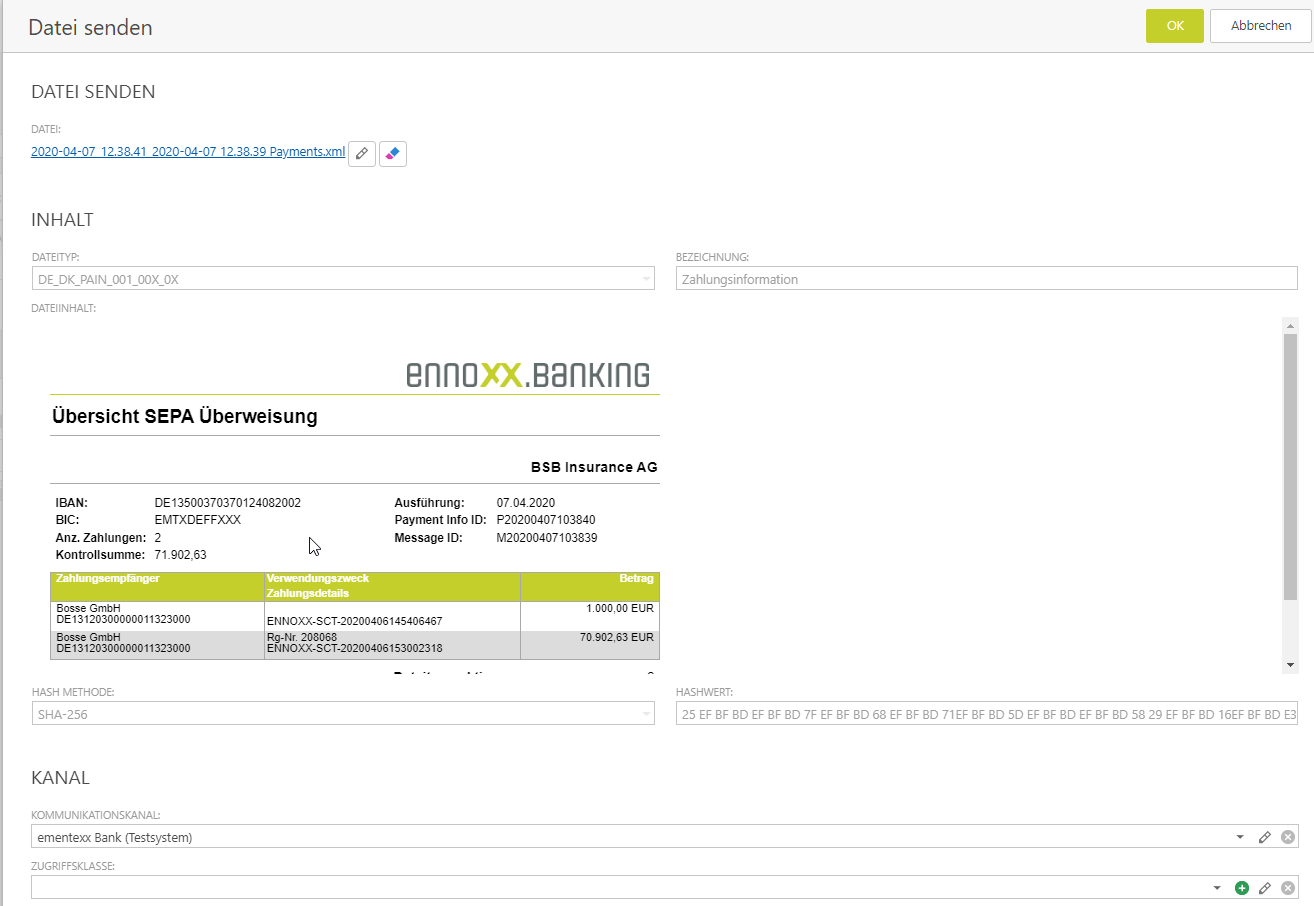Click the eraser icon to clear the file
Viewport: 1314px width, 906px height.
point(393,154)
